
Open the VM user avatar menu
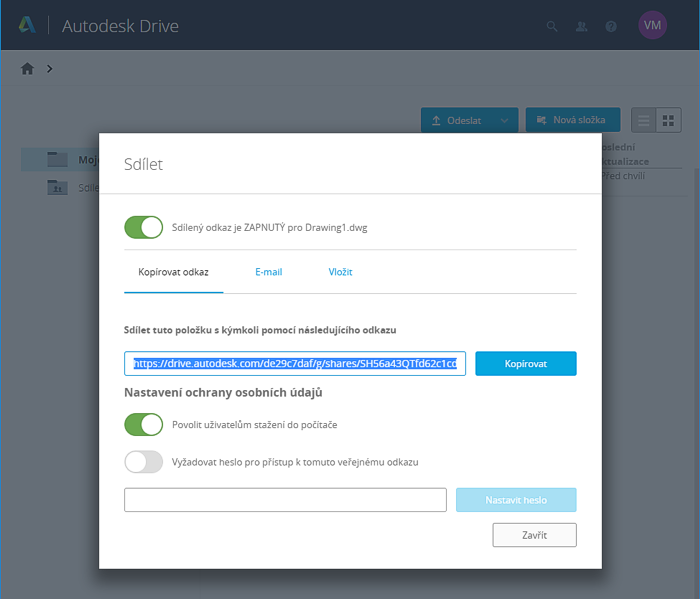652,25
